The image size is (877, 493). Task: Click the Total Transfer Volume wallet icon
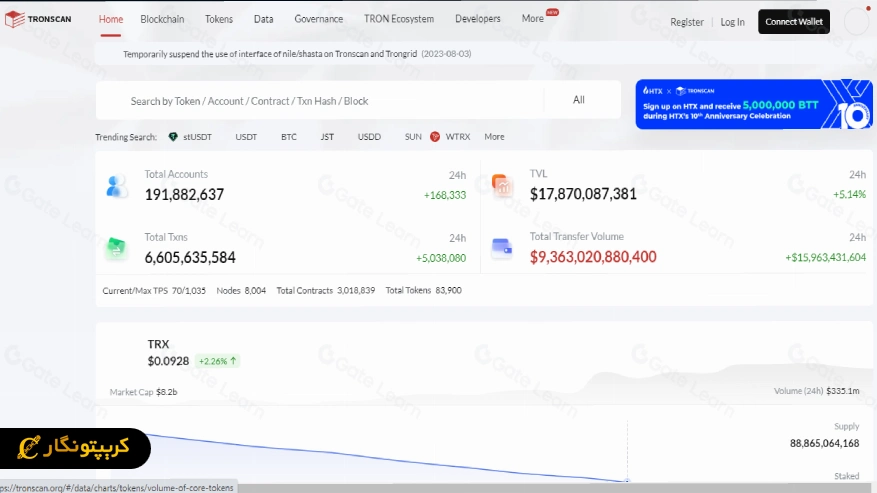tap(502, 247)
